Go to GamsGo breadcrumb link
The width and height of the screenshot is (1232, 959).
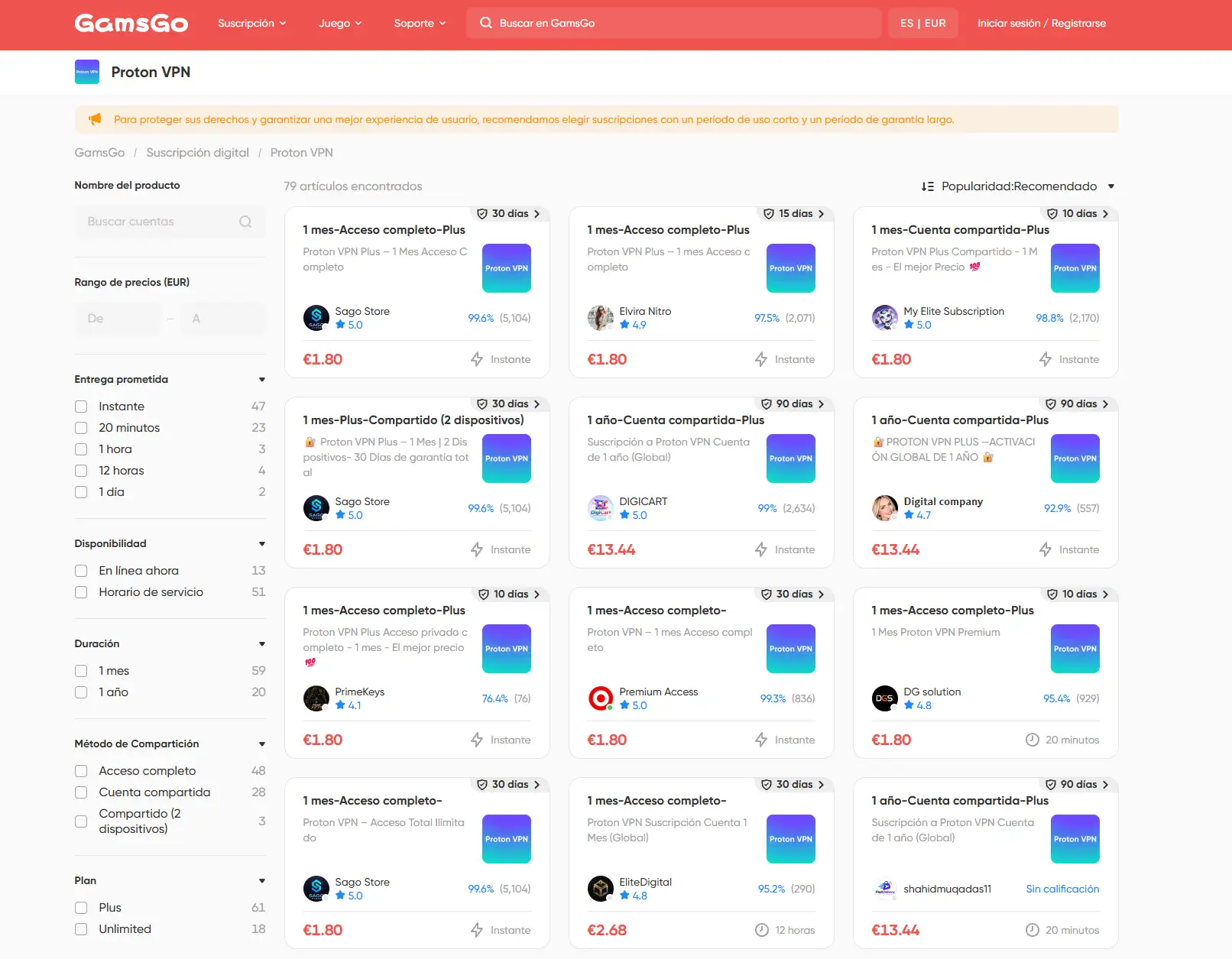[x=99, y=153]
